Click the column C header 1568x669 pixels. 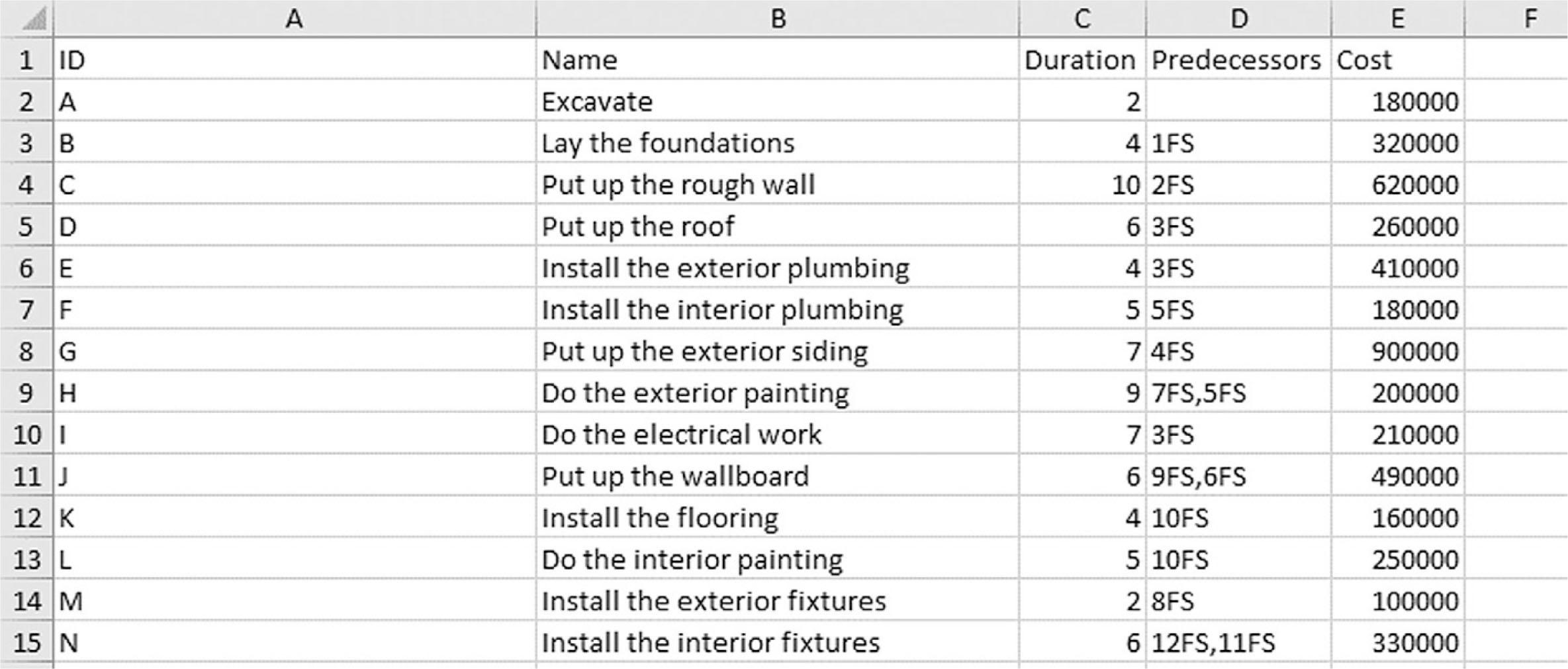(x=1082, y=19)
